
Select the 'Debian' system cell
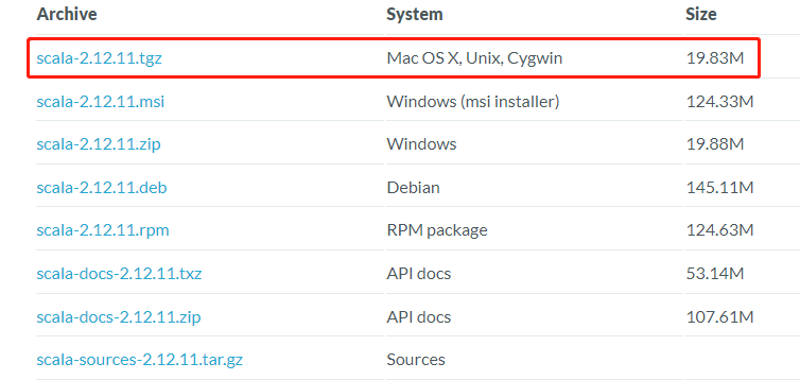coord(413,188)
